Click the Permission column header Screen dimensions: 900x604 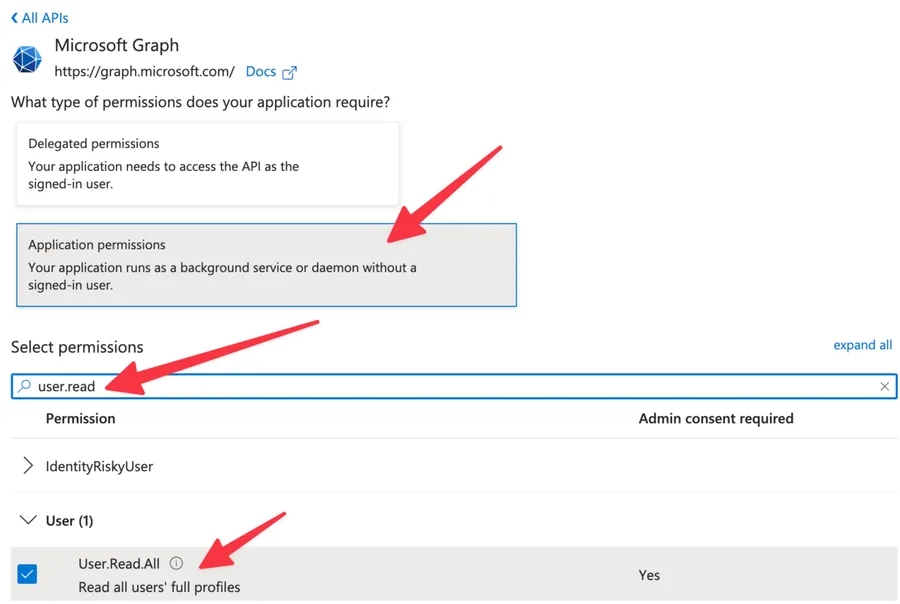tap(80, 418)
